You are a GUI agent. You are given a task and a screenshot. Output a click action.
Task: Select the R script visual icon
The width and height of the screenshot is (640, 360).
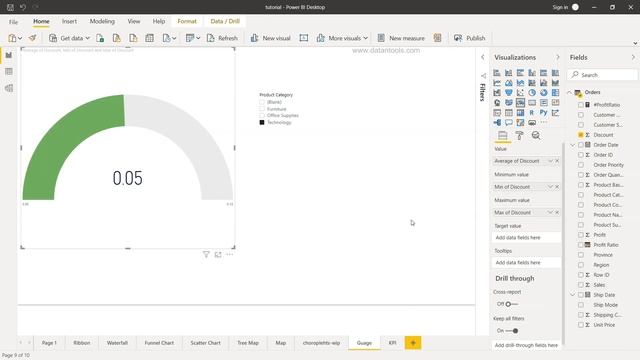click(x=532, y=112)
